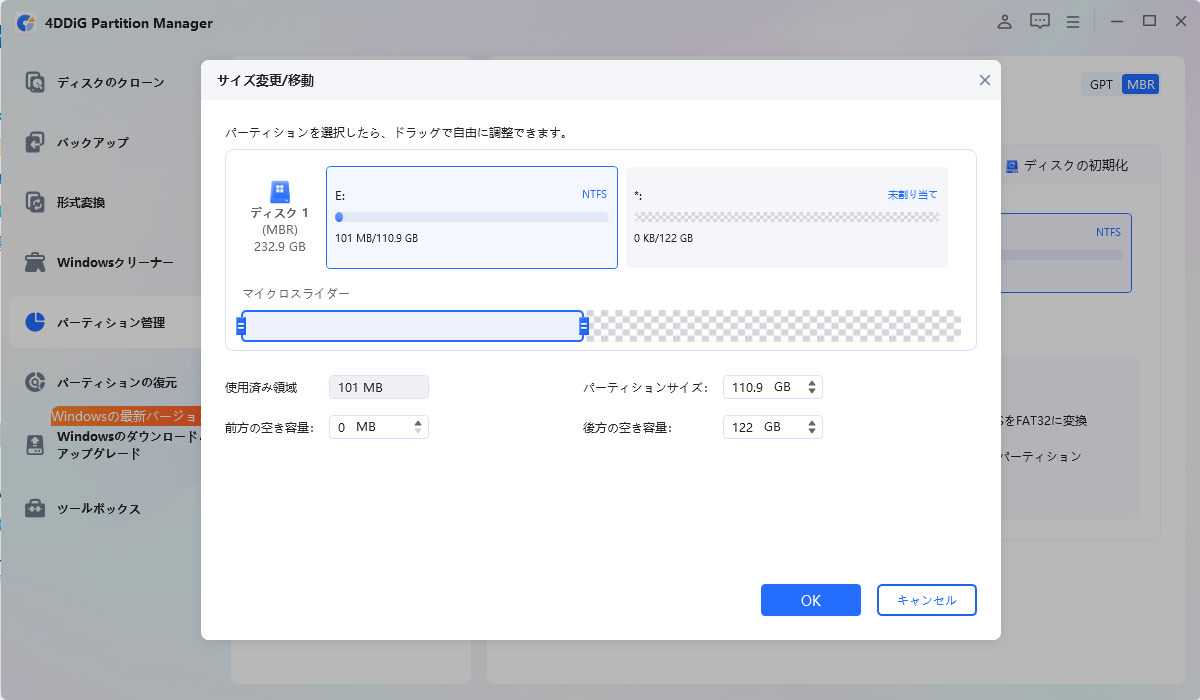Click the 0 KB/122 GB text

pyautogui.click(x=663, y=238)
